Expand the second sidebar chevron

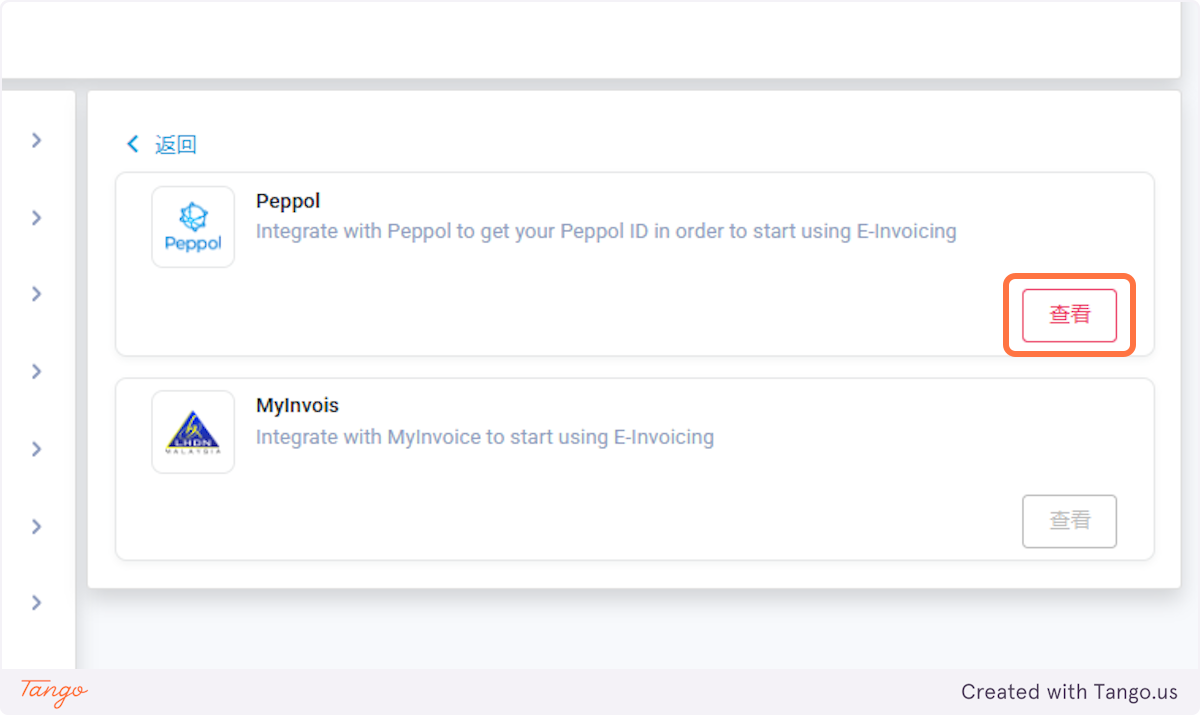(37, 217)
